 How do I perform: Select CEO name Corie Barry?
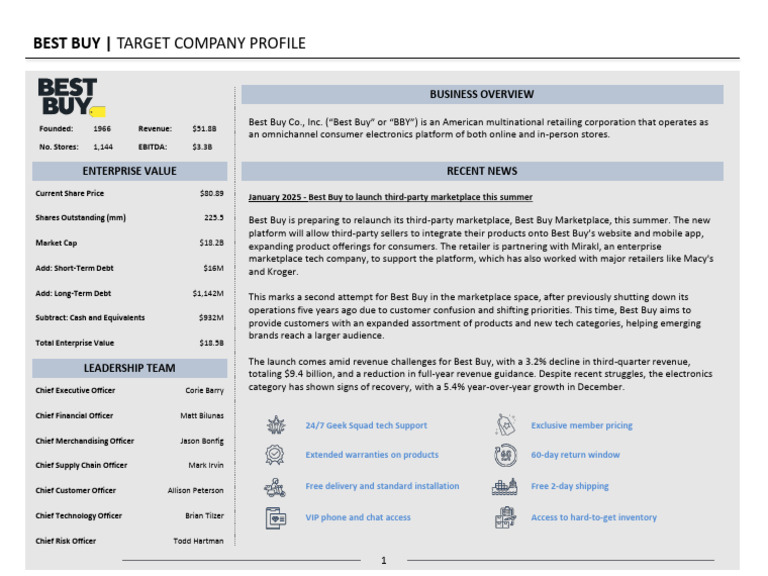click(204, 390)
